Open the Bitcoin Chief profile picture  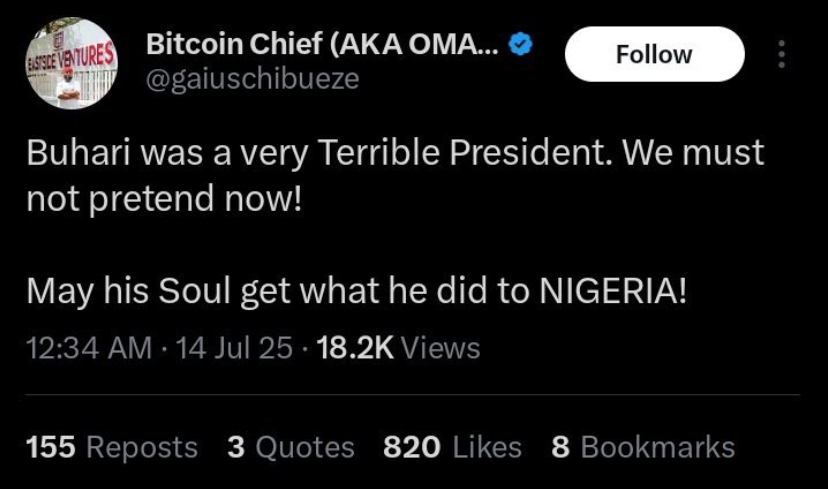[x=69, y=62]
